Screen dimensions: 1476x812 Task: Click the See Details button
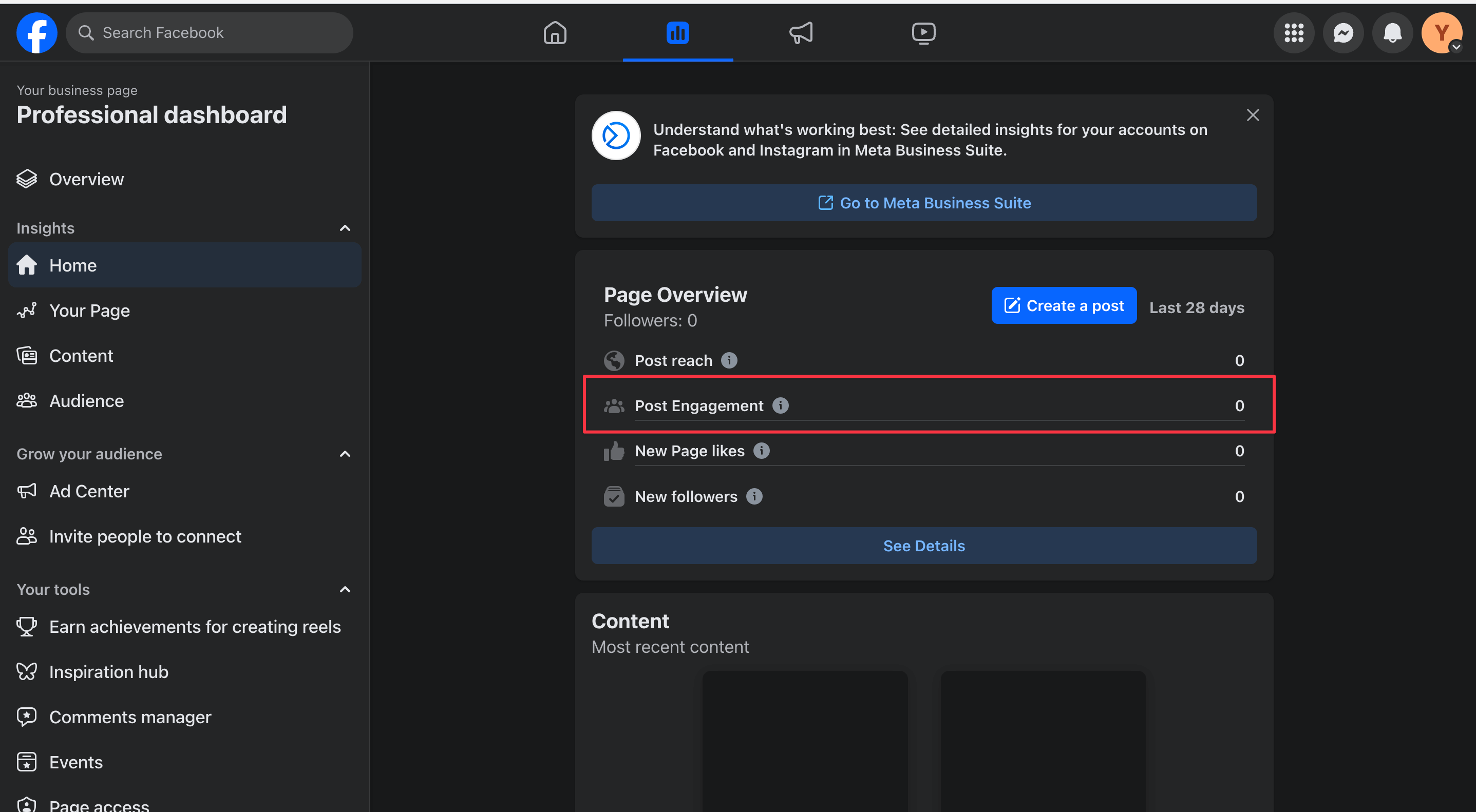(x=923, y=545)
